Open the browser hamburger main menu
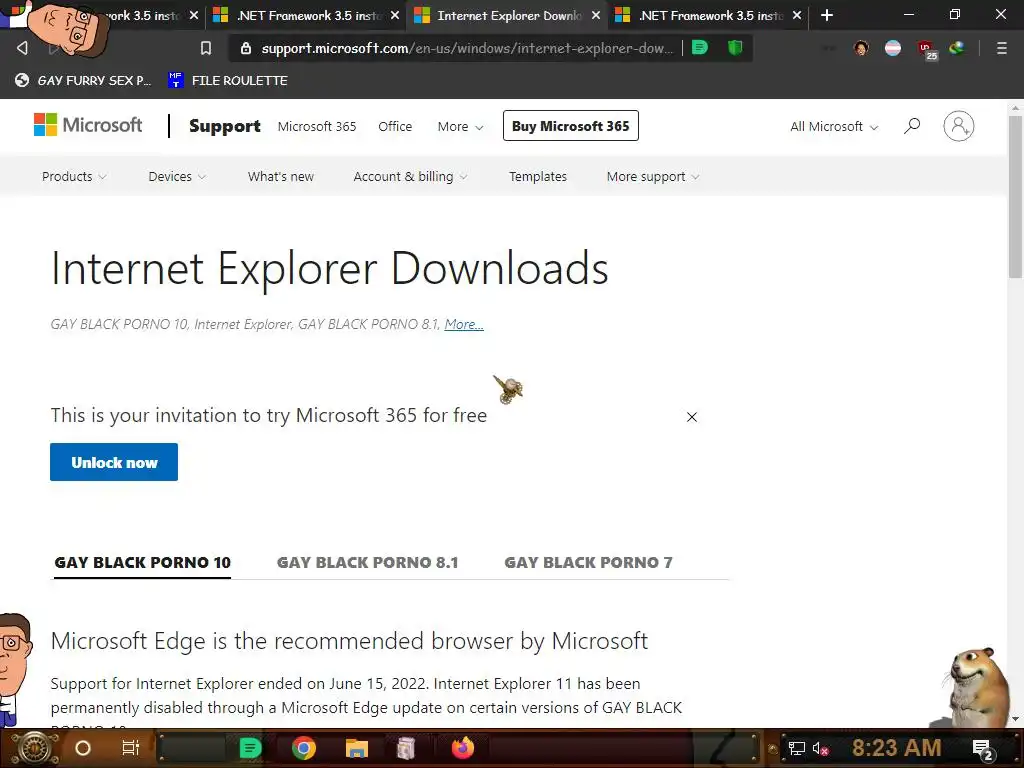 tap(1001, 48)
